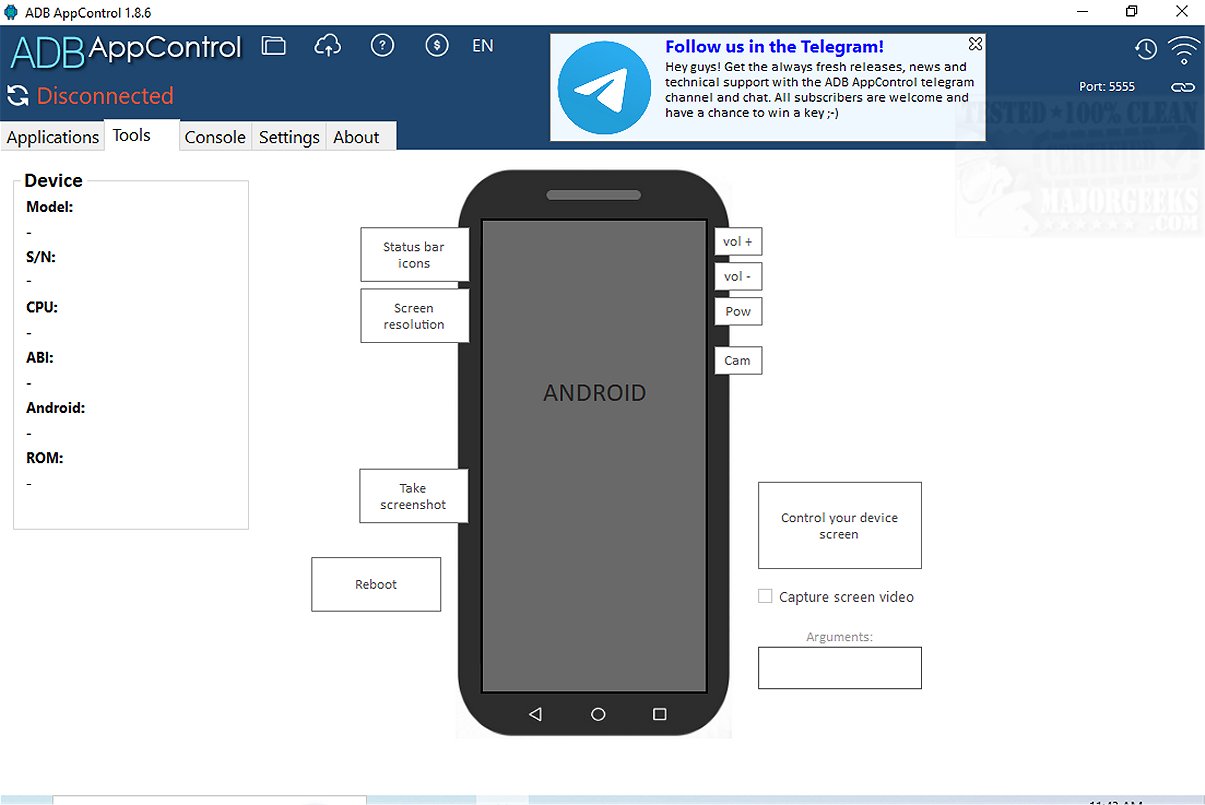1205x805 pixels.
Task: Click the Status bar icons button
Action: [x=414, y=255]
